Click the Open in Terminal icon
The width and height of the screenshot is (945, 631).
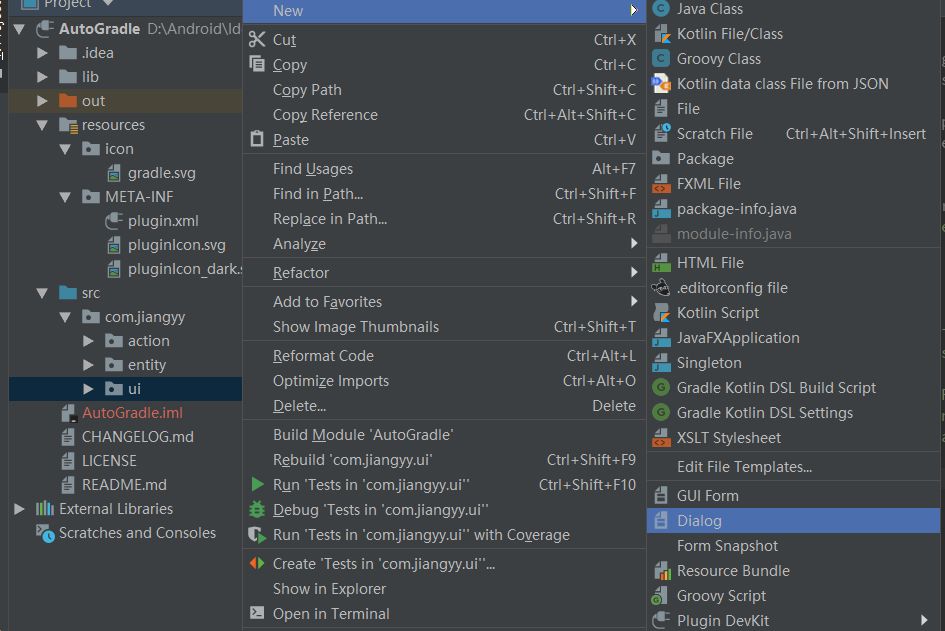tap(257, 613)
